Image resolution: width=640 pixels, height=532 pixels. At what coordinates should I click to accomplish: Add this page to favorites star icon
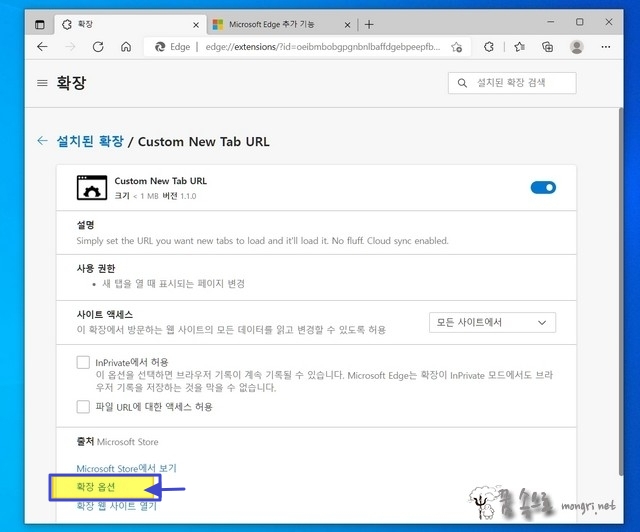[x=457, y=47]
